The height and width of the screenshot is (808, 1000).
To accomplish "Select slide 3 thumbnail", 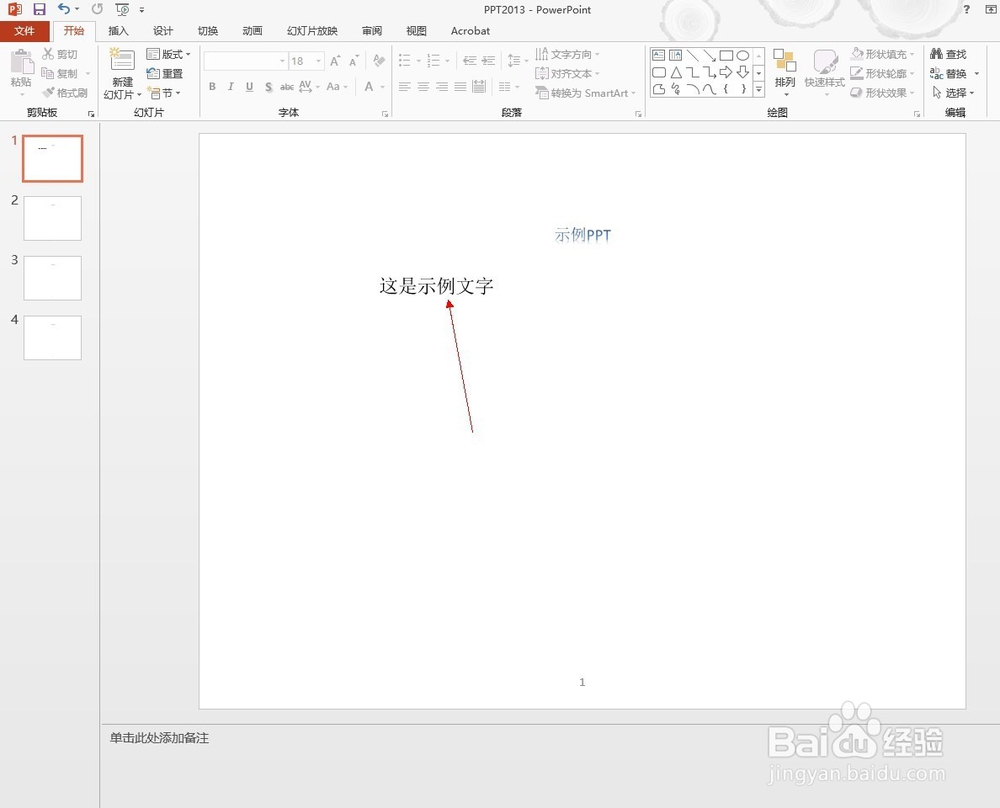I will 52,277.
